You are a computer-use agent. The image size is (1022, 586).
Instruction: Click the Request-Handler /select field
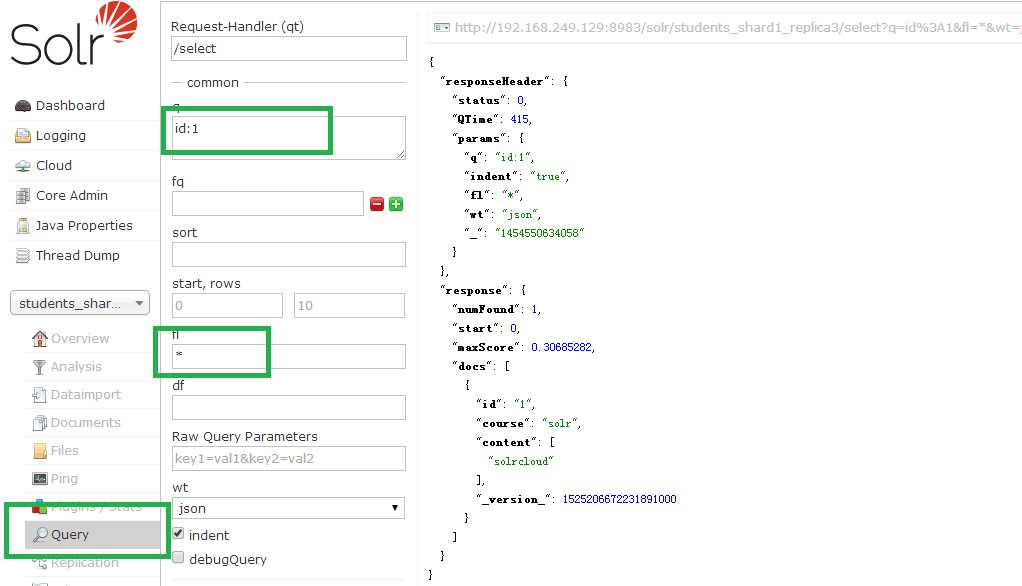(289, 48)
